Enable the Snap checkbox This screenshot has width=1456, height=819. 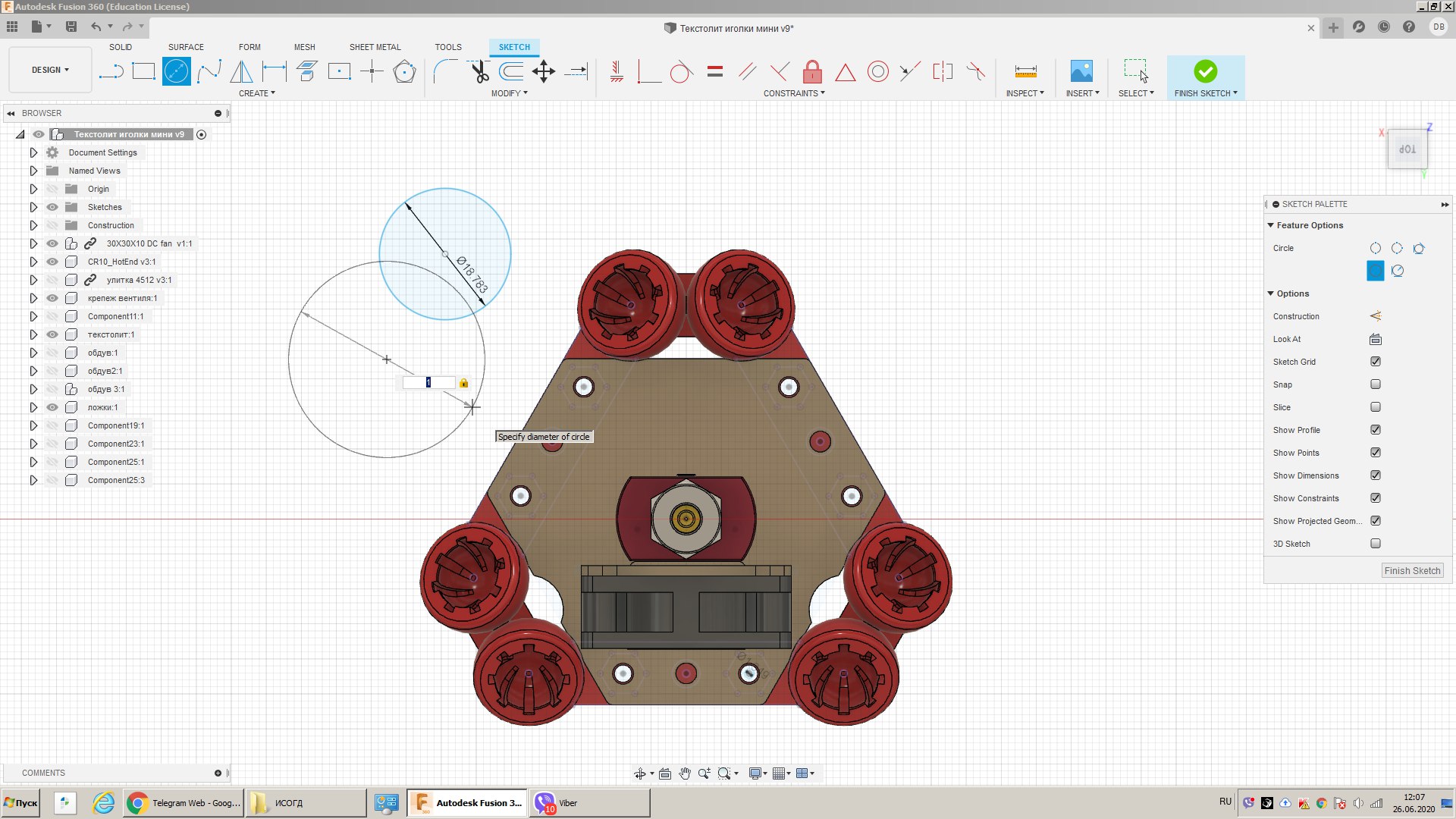[1376, 384]
